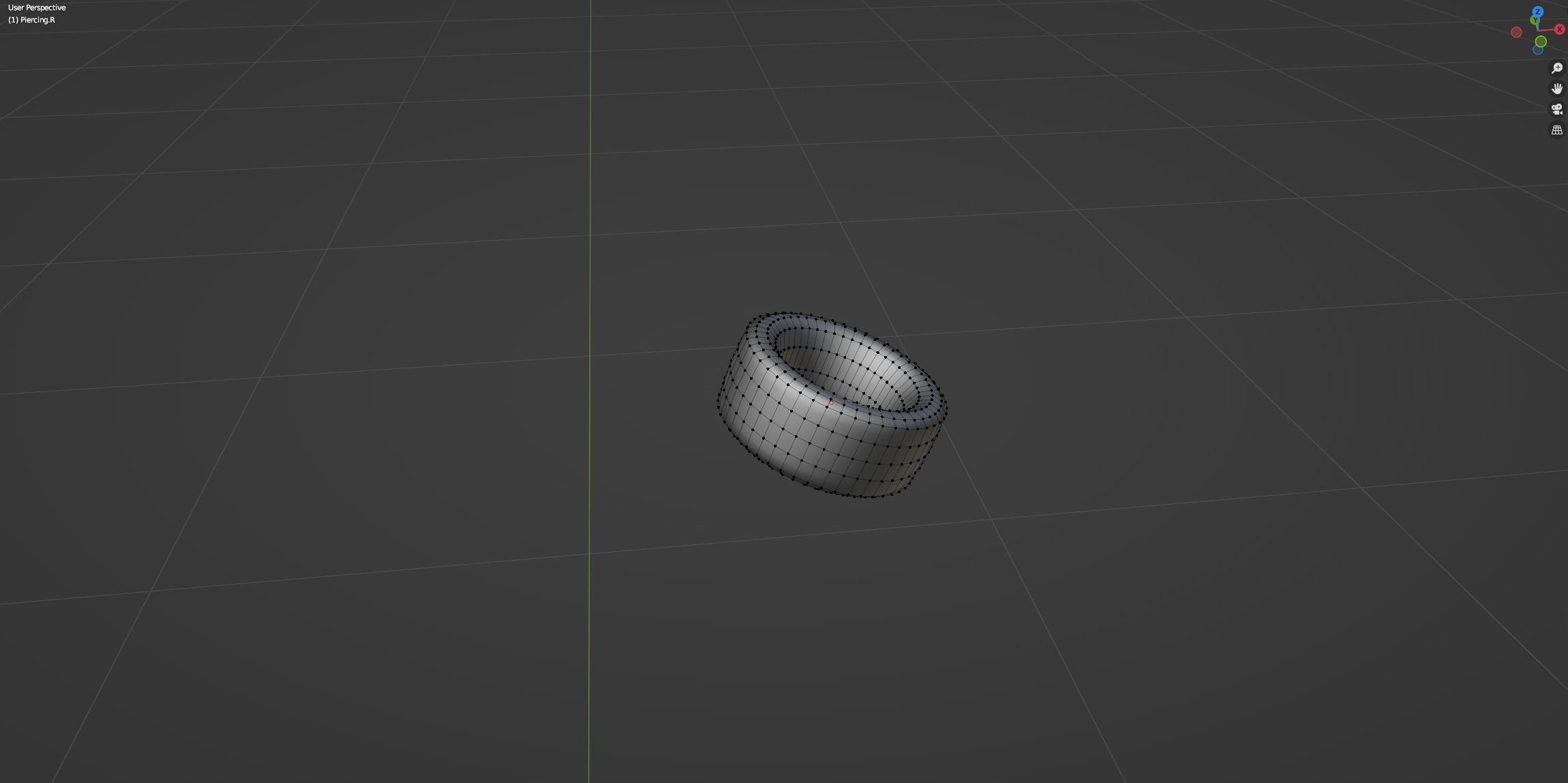
Task: Toggle the camera view button
Action: coord(1557,109)
